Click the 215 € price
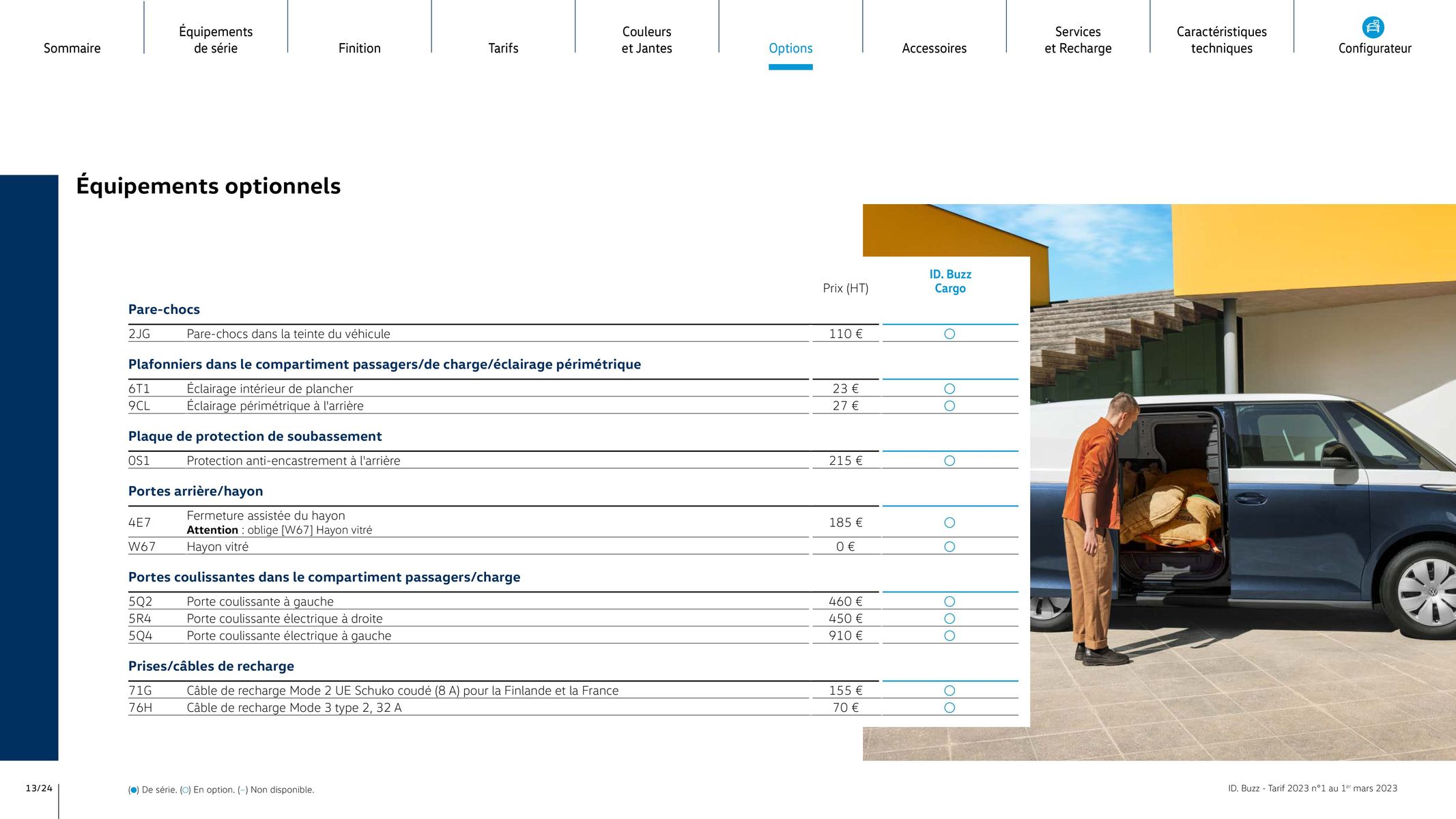Image resolution: width=1456 pixels, height=819 pixels. click(x=846, y=461)
